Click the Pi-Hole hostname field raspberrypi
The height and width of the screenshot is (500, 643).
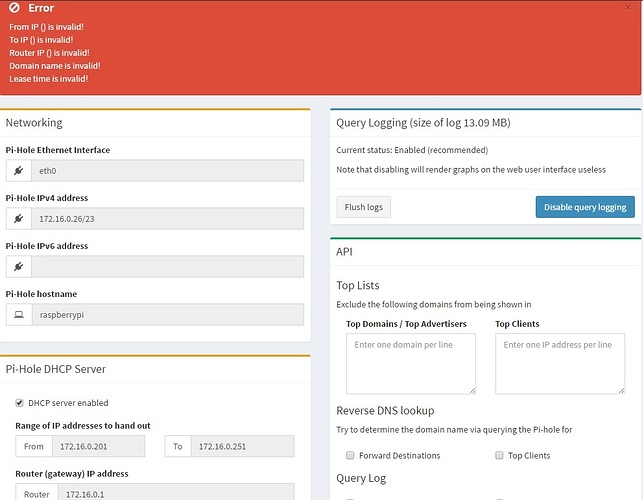(167, 315)
